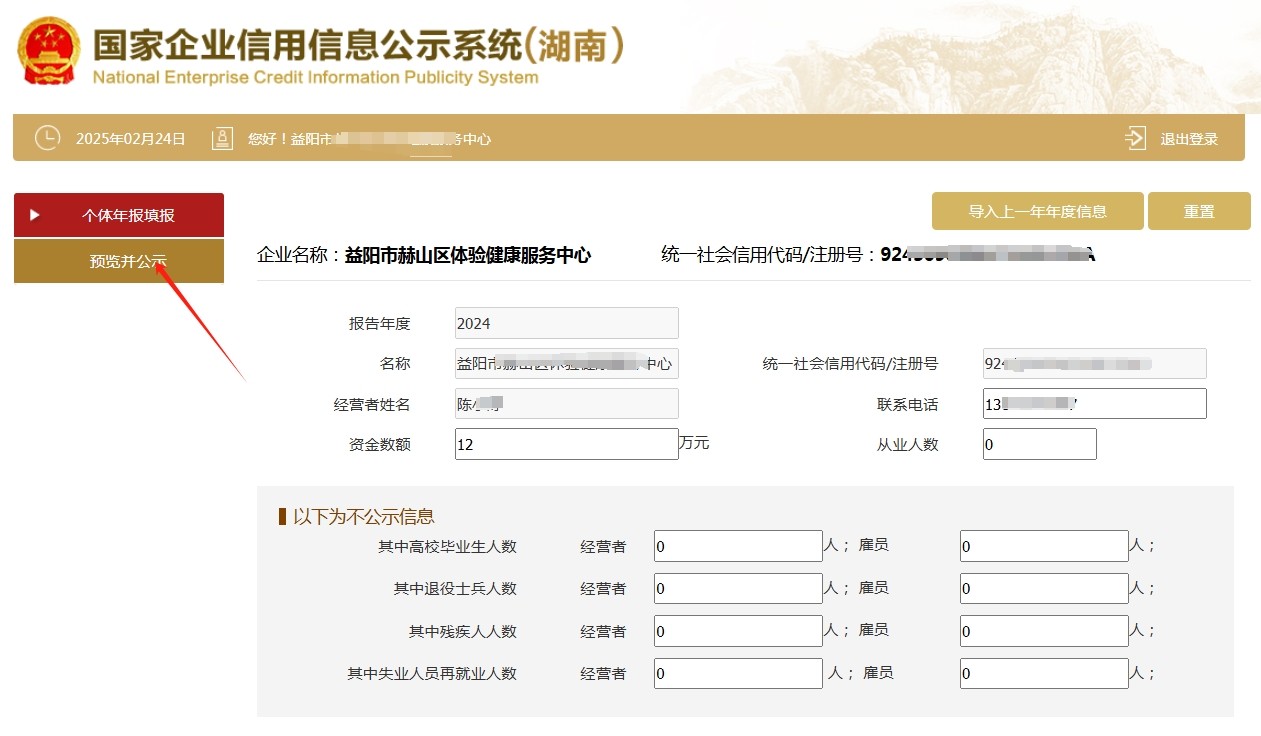Click the 其中退役士兵人数 label
This screenshot has width=1261, height=736.
pos(455,588)
